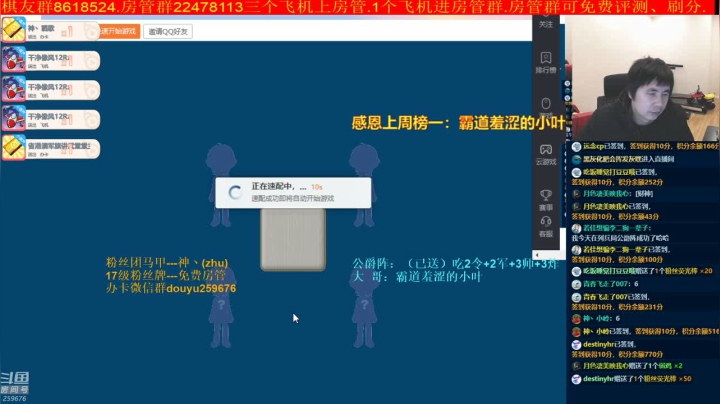Click avatar next to 远念cp chat message

(576, 146)
